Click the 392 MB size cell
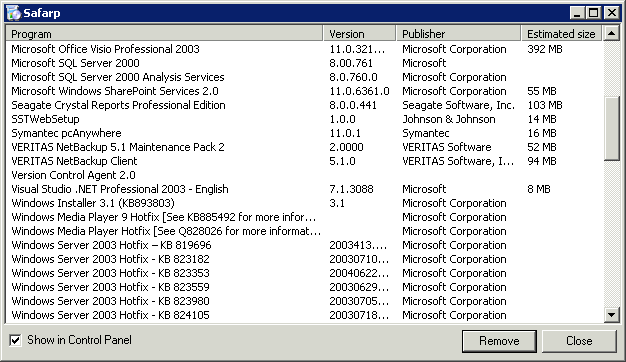The width and height of the screenshot is (626, 362). (545, 49)
